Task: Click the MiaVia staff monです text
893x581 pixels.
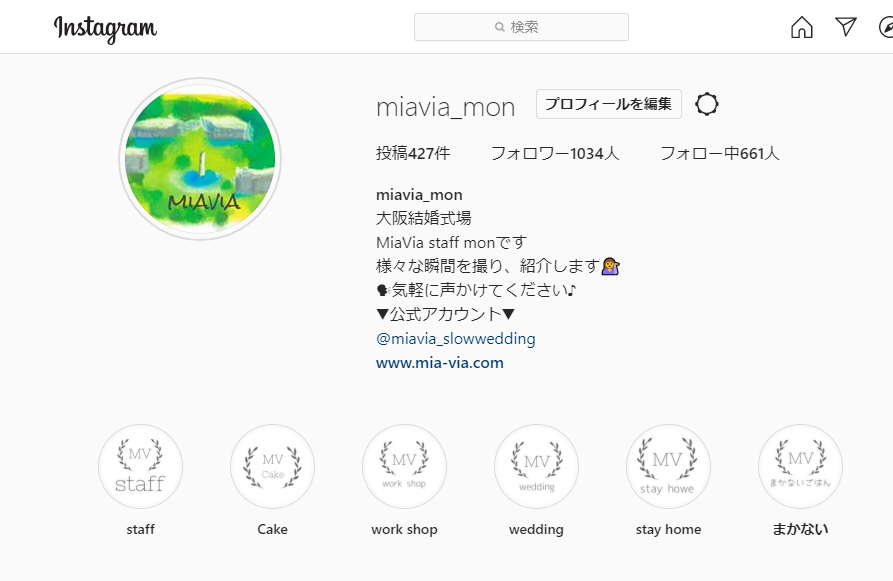Action: click(452, 243)
